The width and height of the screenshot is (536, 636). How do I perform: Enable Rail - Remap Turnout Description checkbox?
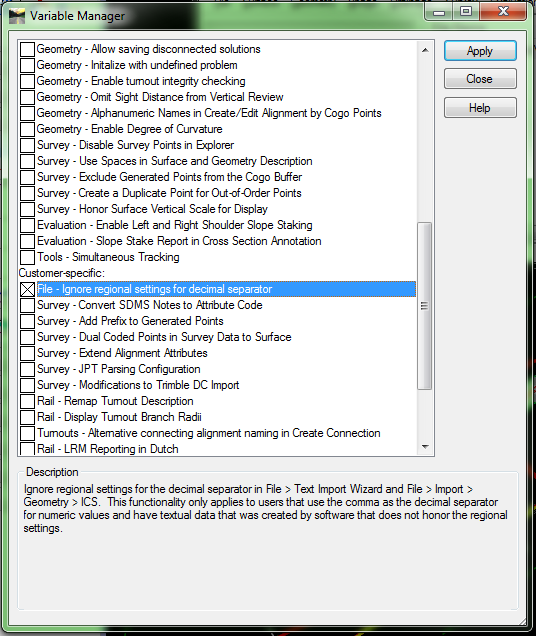pos(27,401)
